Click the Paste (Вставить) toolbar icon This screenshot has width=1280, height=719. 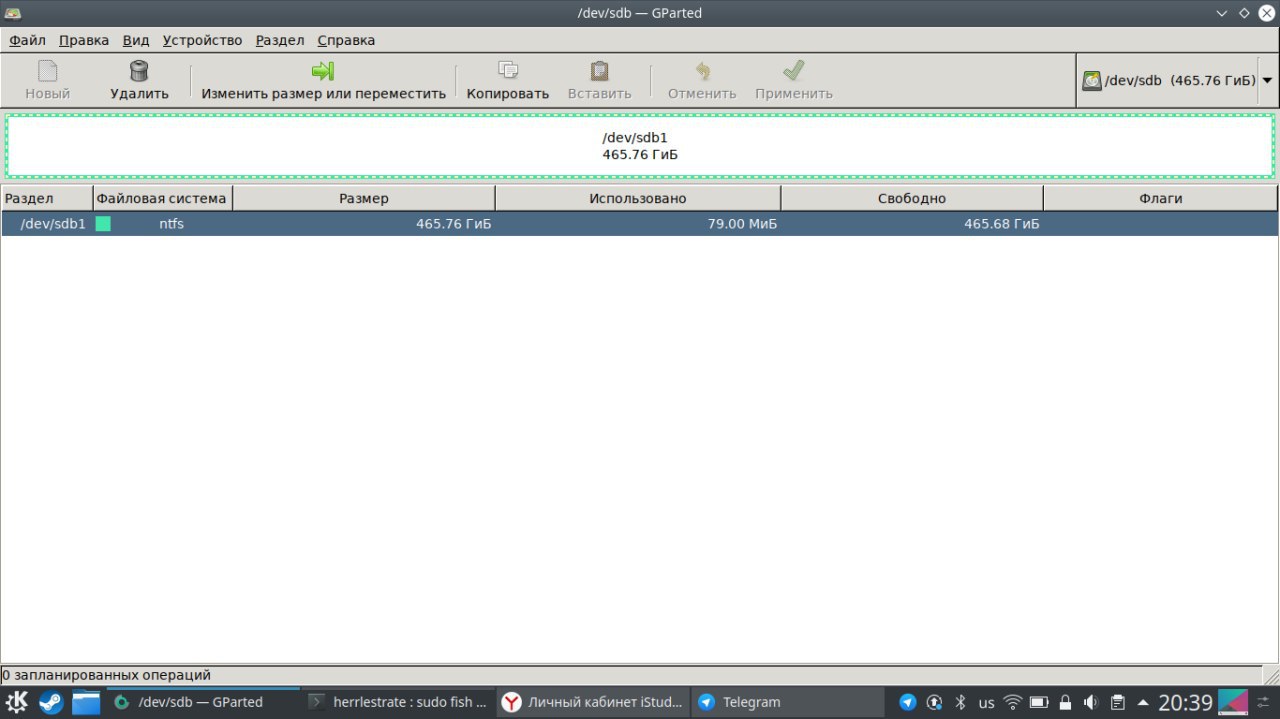click(599, 71)
